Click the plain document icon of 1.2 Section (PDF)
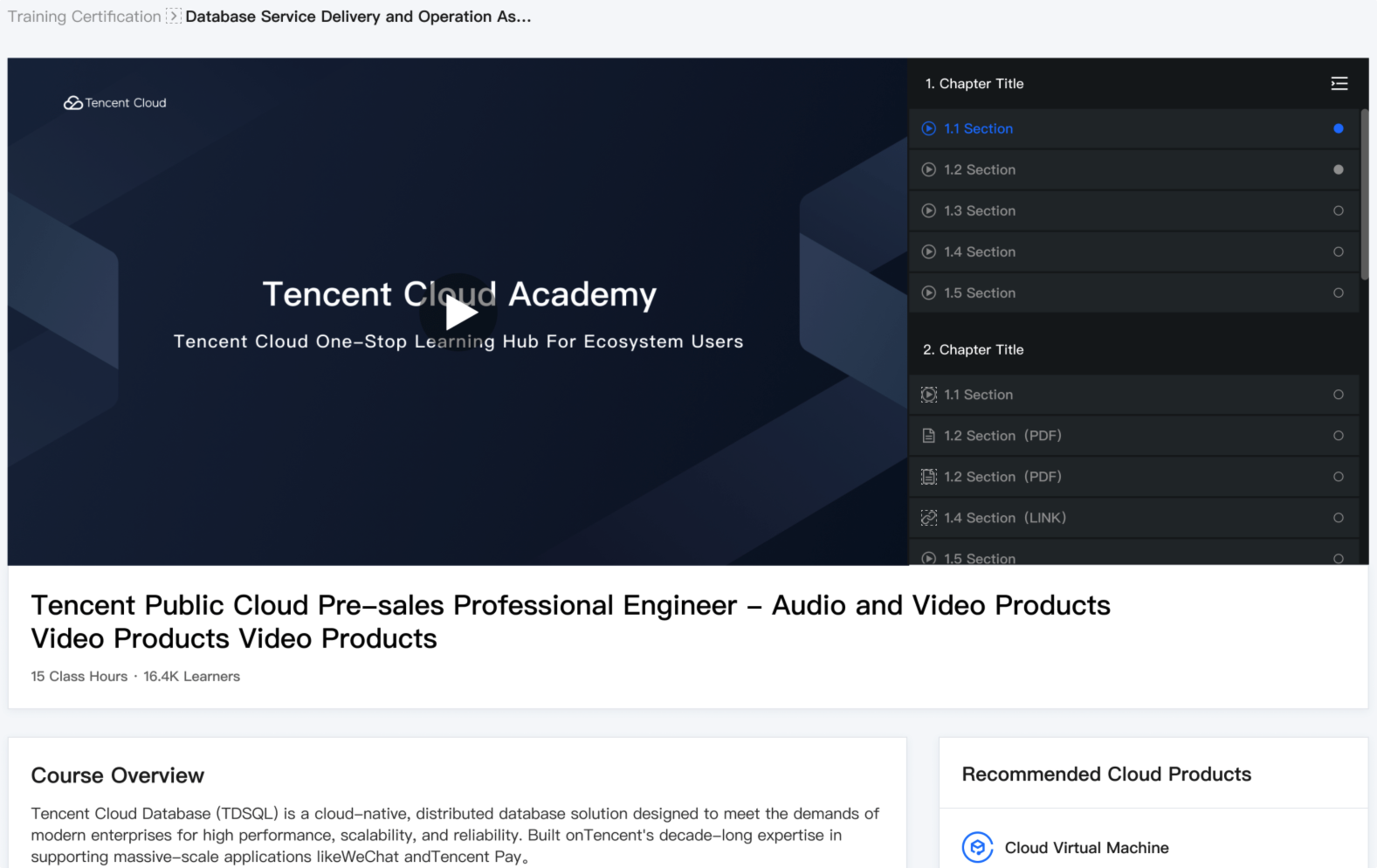The height and width of the screenshot is (868, 1377). coord(929,437)
